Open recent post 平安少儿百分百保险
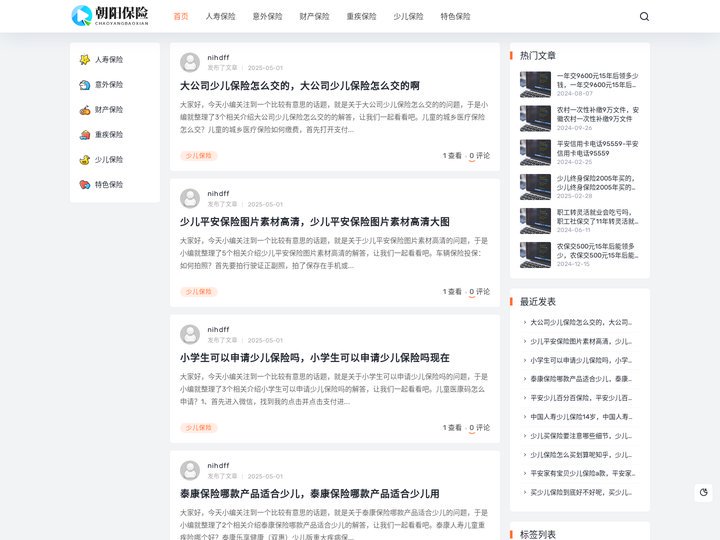Viewport: 720px width, 540px height. (581, 398)
